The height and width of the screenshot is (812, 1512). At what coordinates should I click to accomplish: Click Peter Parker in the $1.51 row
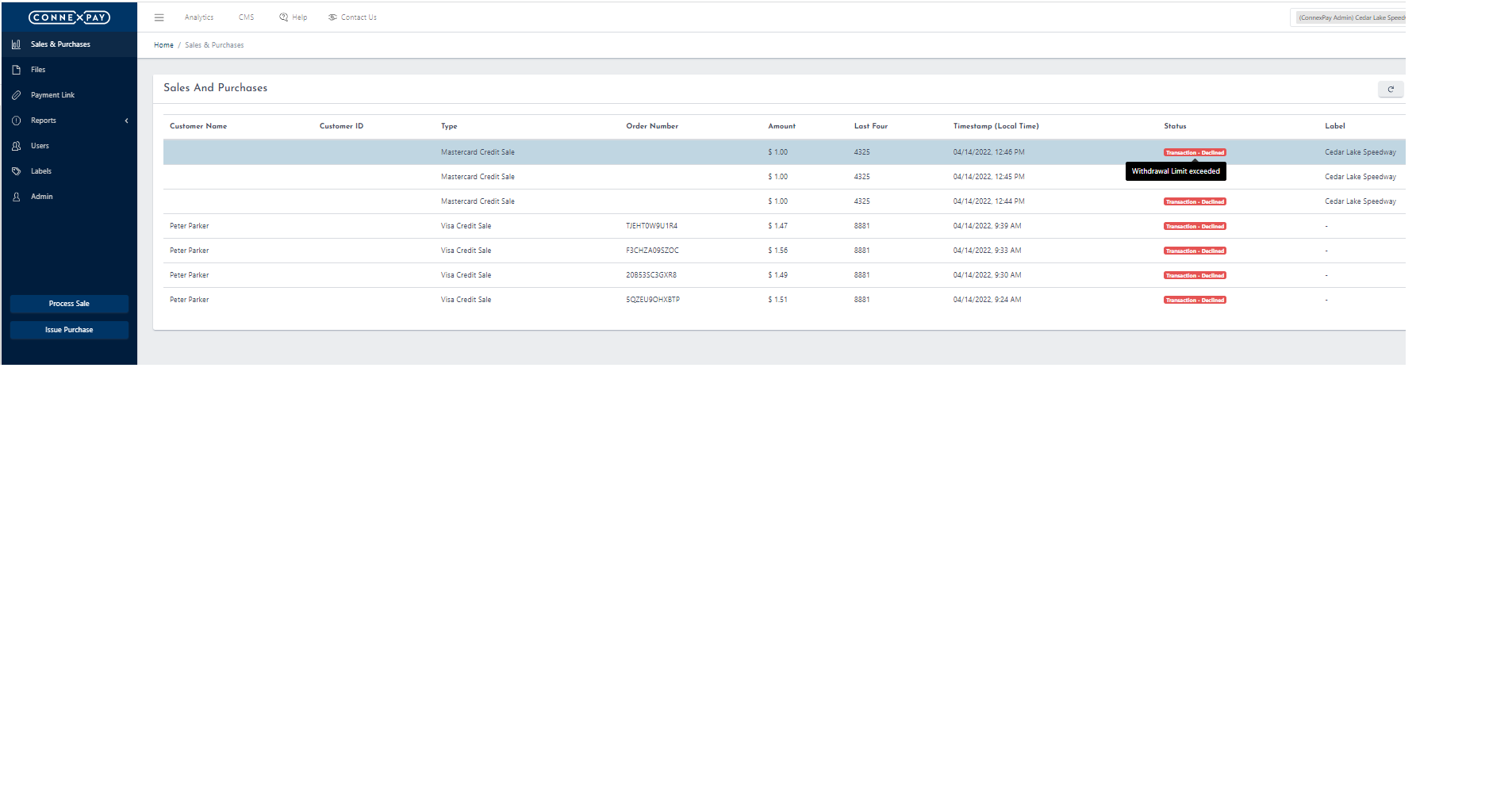coord(190,300)
